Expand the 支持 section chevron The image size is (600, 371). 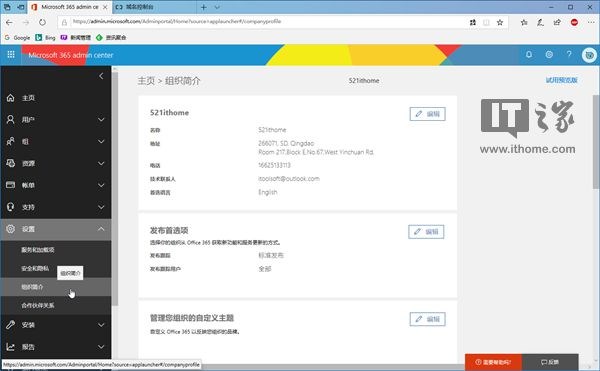coord(101,207)
